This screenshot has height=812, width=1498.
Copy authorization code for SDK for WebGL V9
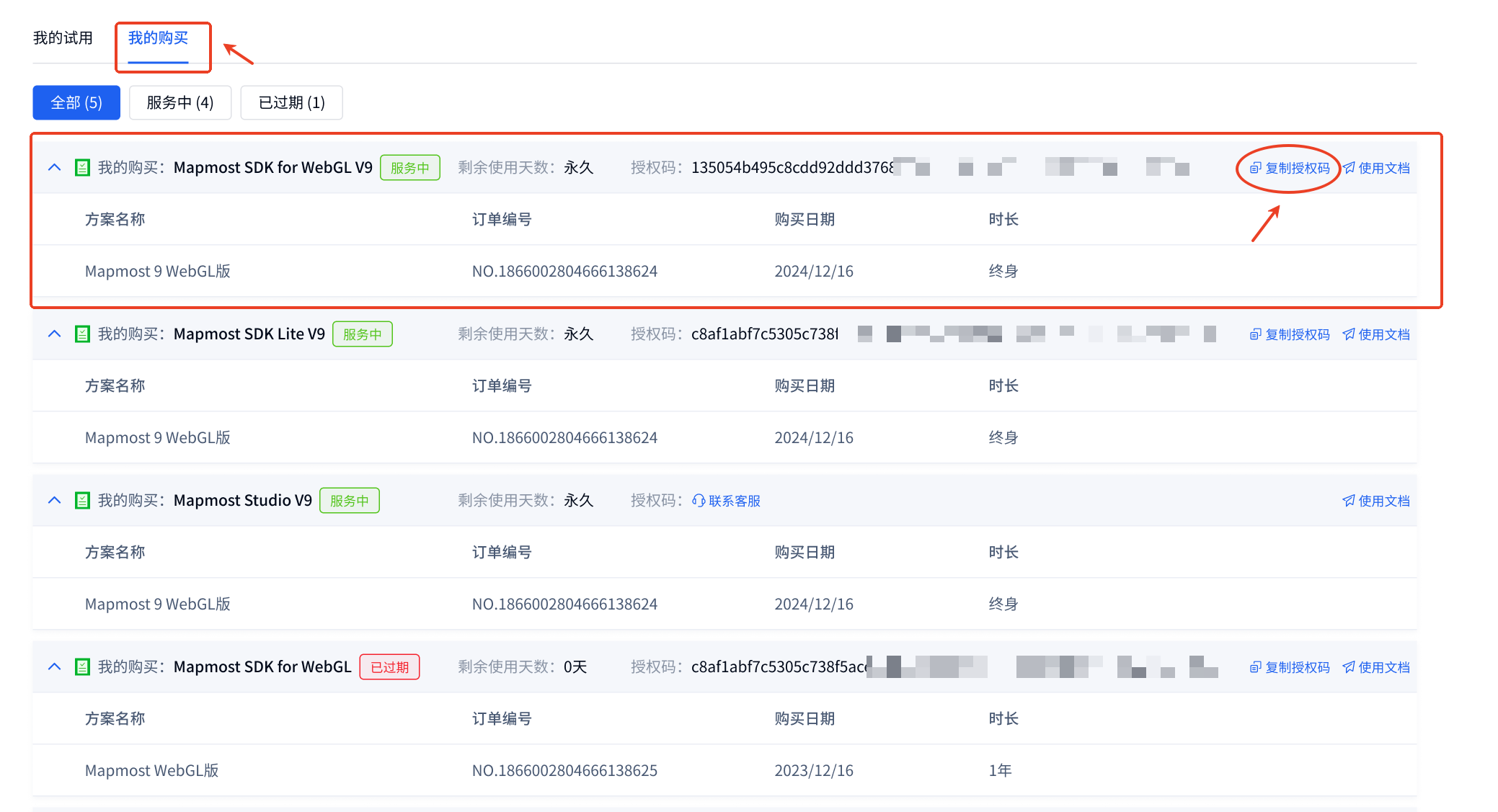coord(1290,168)
